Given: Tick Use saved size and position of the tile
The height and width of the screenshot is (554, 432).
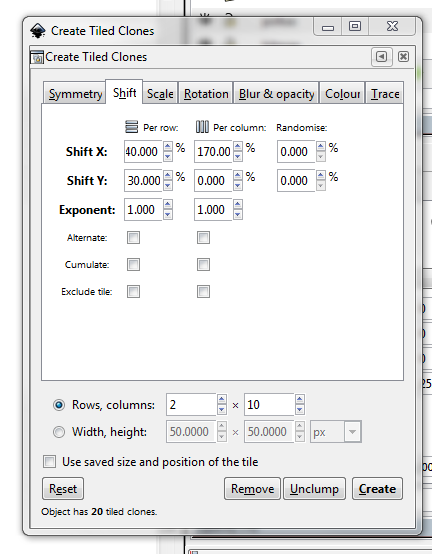Looking at the screenshot, I should click(49, 461).
